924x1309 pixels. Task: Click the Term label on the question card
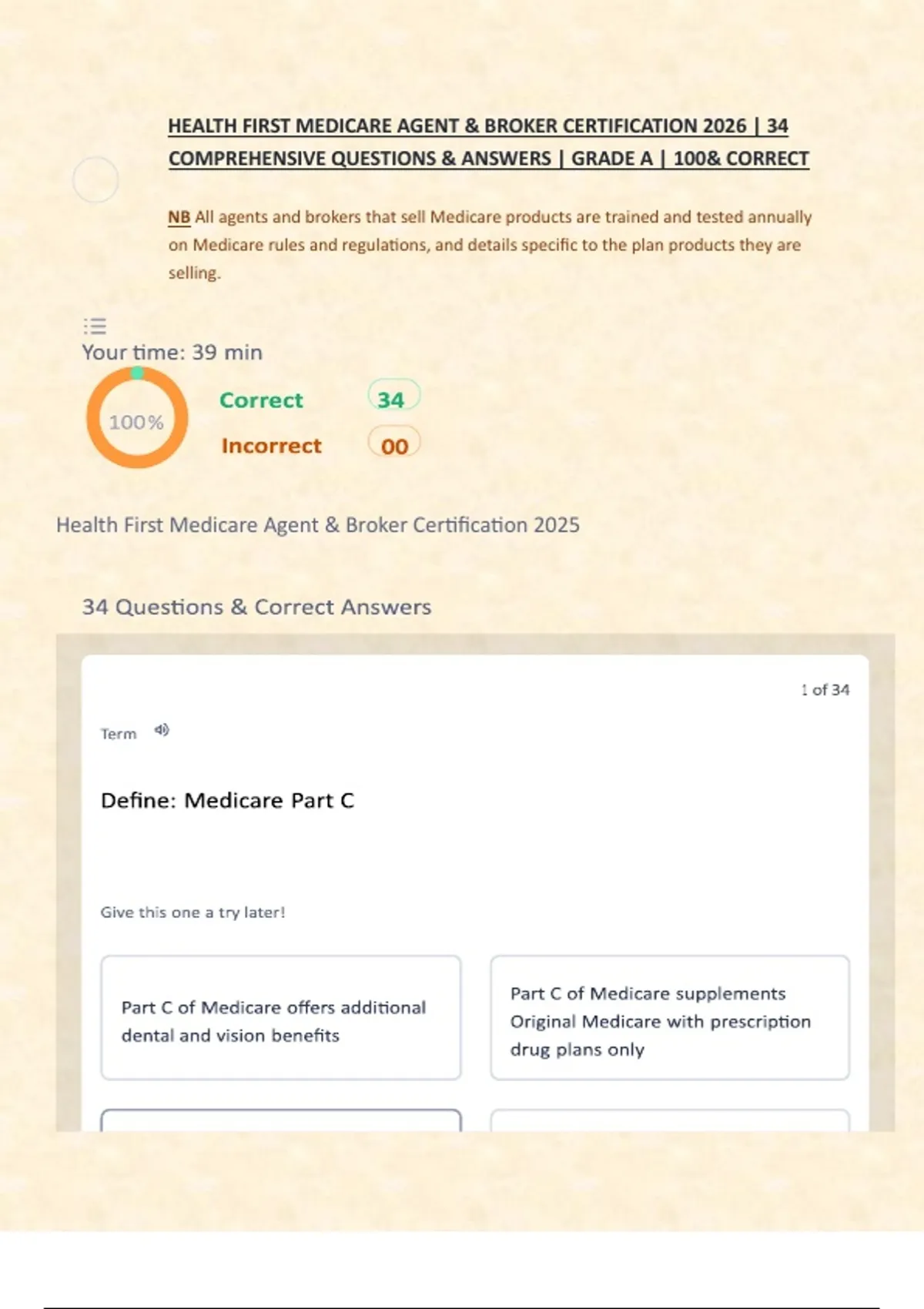119,734
